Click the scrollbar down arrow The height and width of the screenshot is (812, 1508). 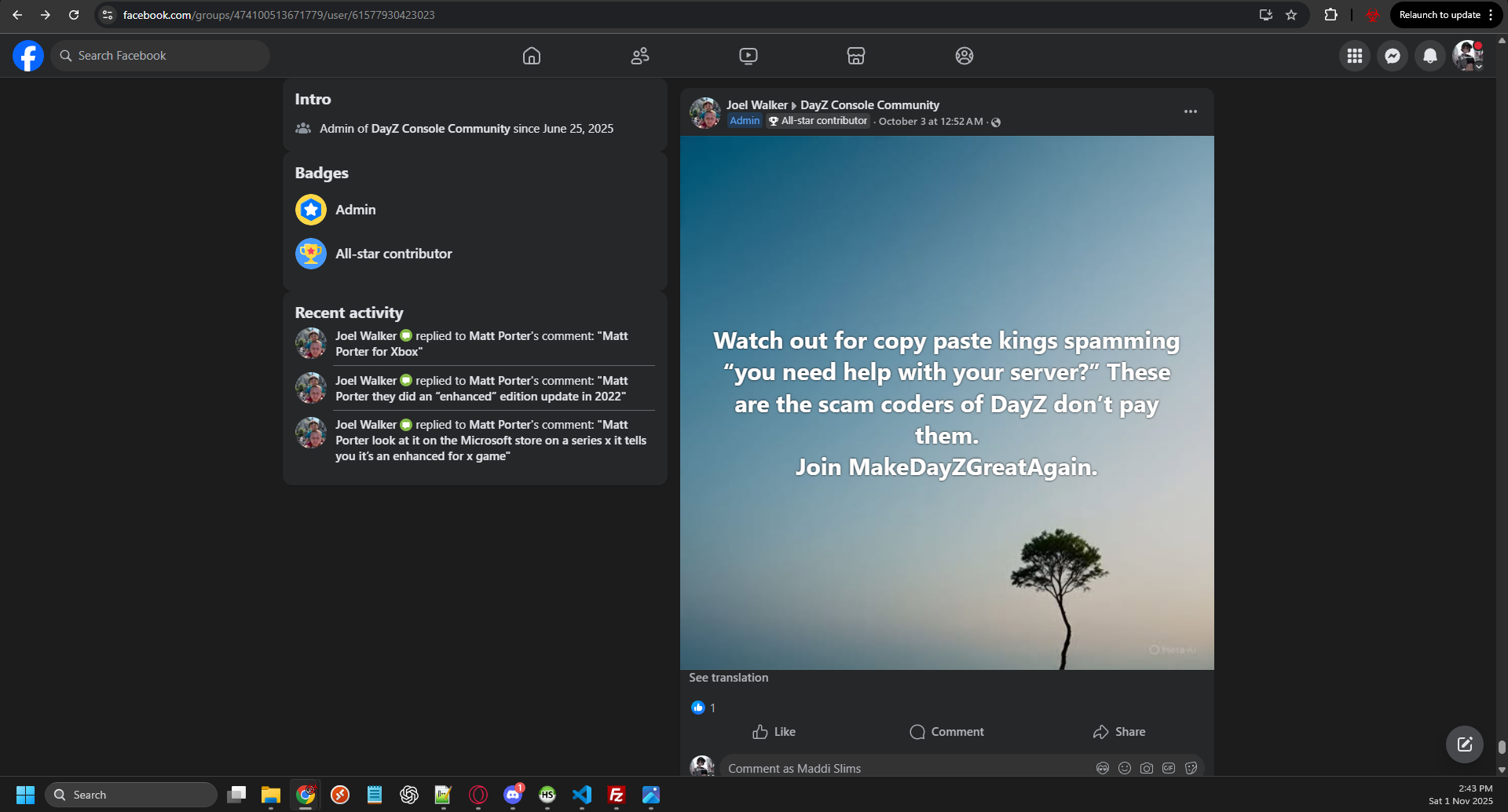pos(1502,770)
